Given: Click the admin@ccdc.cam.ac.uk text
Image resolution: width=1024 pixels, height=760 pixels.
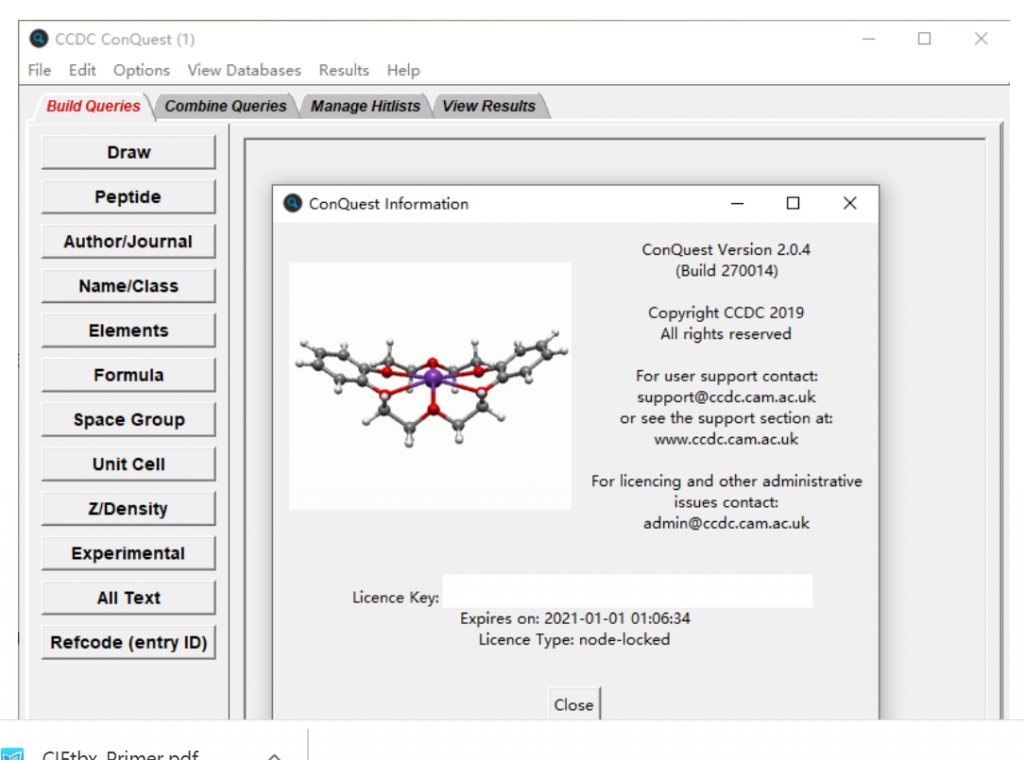Looking at the screenshot, I should pyautogui.click(x=726, y=523).
